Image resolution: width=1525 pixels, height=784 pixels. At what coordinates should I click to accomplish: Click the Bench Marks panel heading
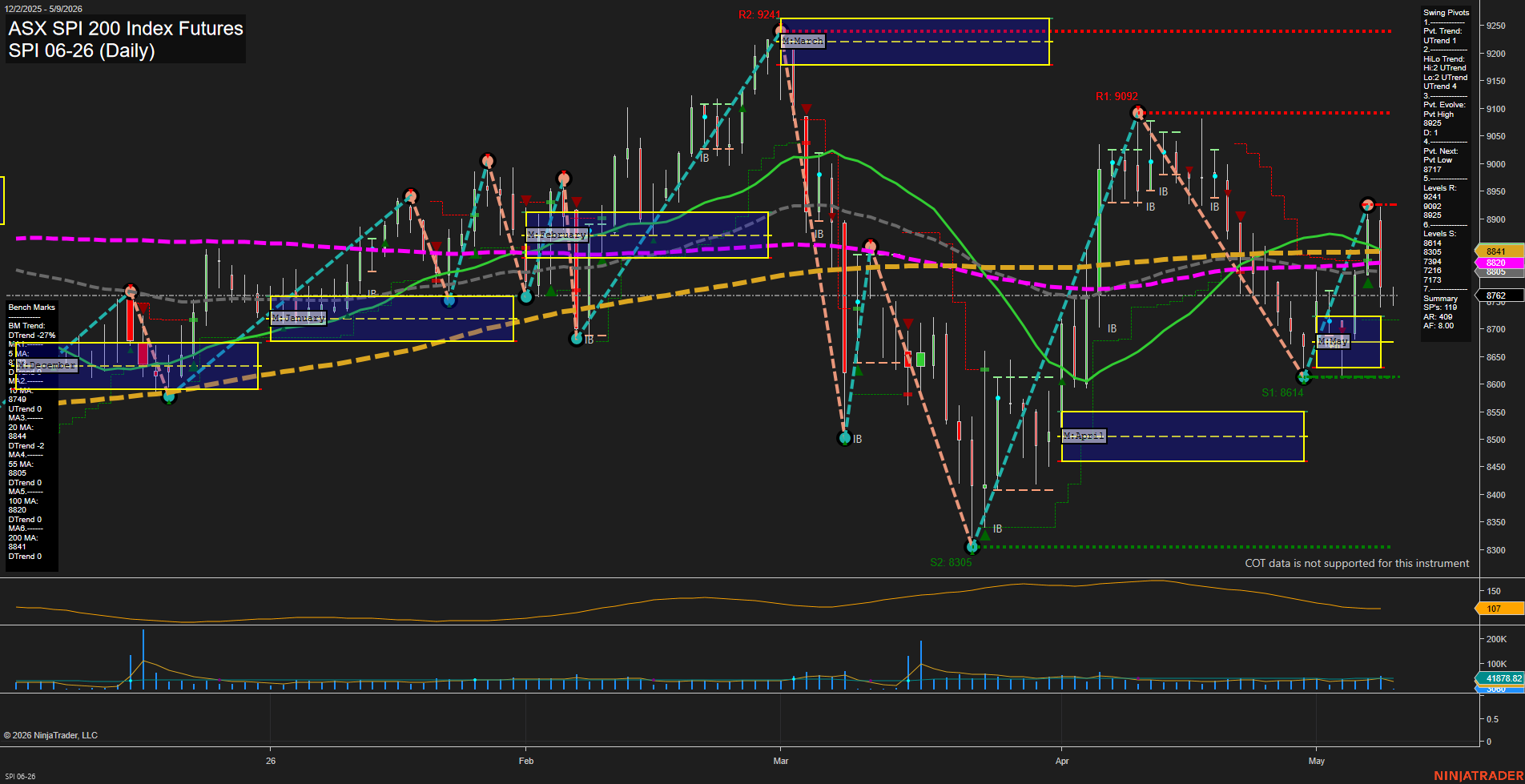click(32, 308)
